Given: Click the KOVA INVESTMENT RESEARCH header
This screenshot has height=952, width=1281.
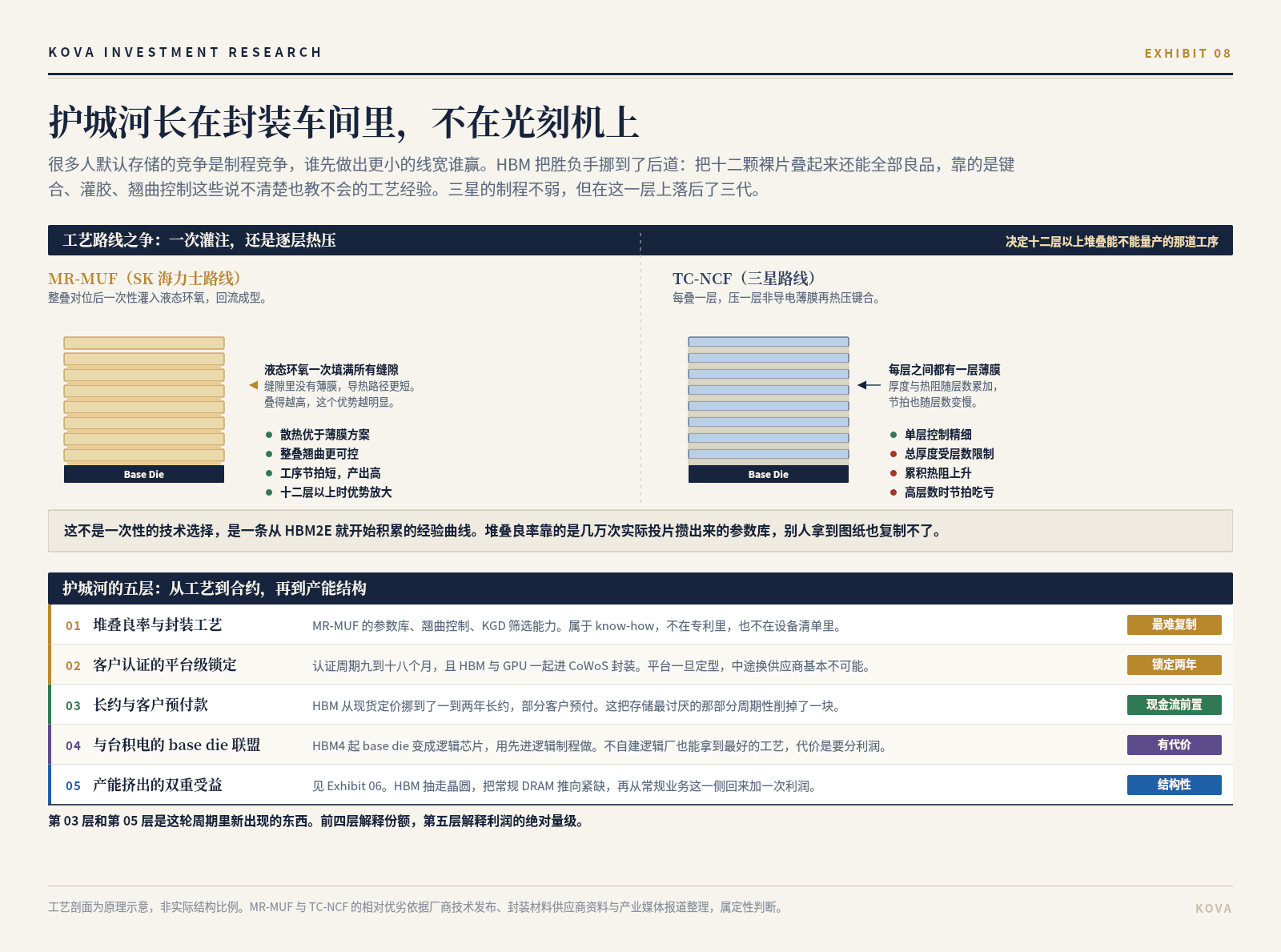Looking at the screenshot, I should [x=185, y=52].
